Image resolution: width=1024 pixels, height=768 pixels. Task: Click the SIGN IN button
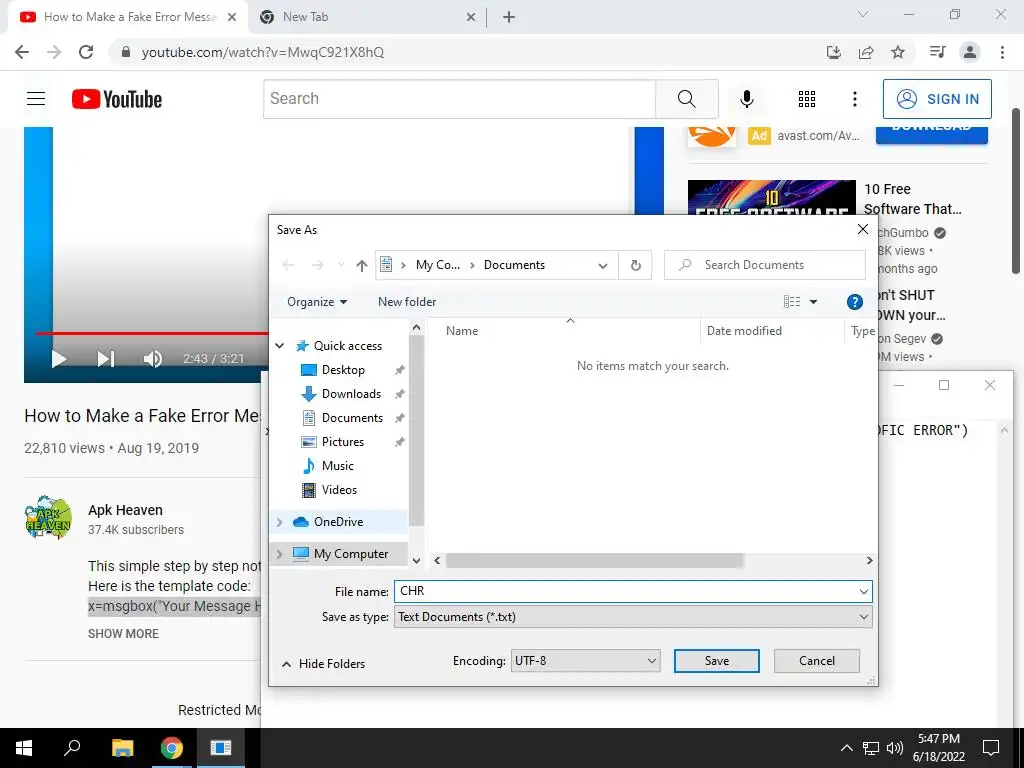coord(937,99)
